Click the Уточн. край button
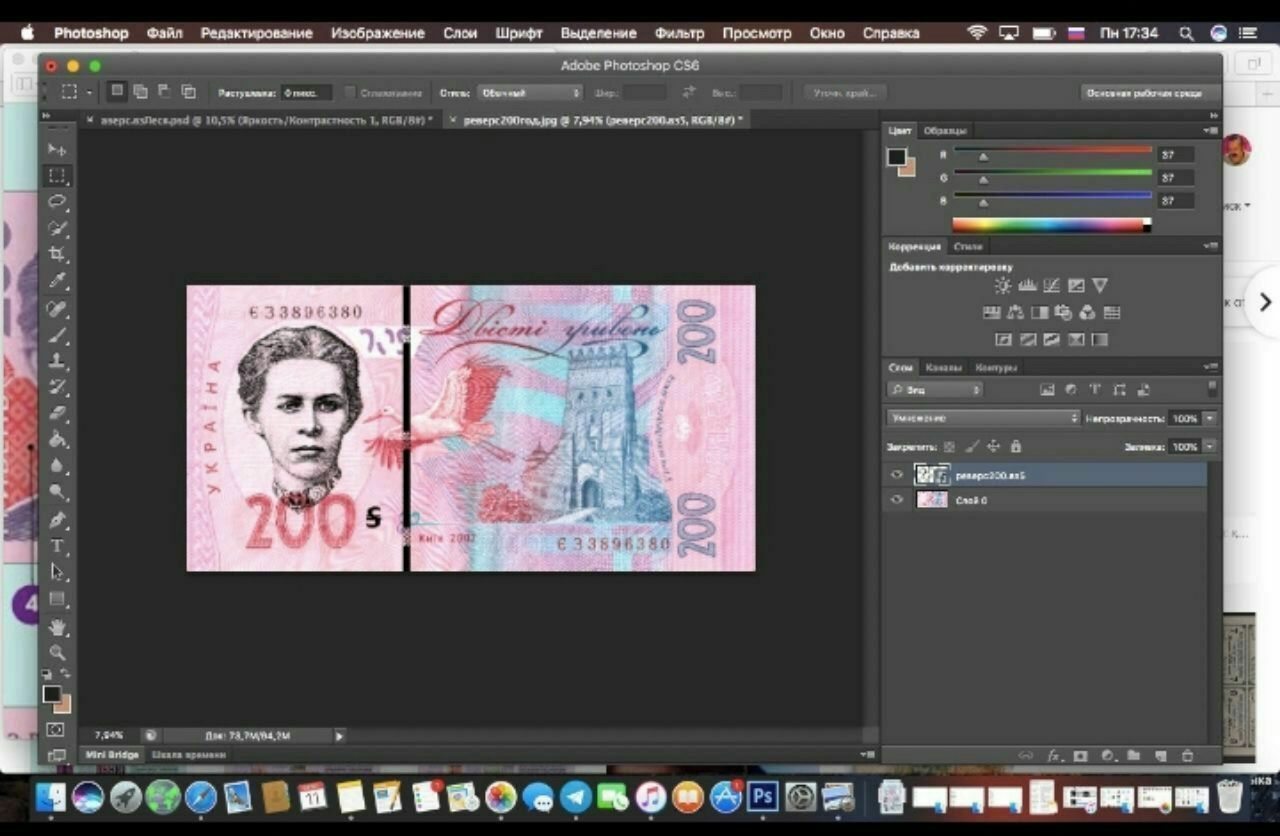The width and height of the screenshot is (1280, 836). [x=845, y=93]
